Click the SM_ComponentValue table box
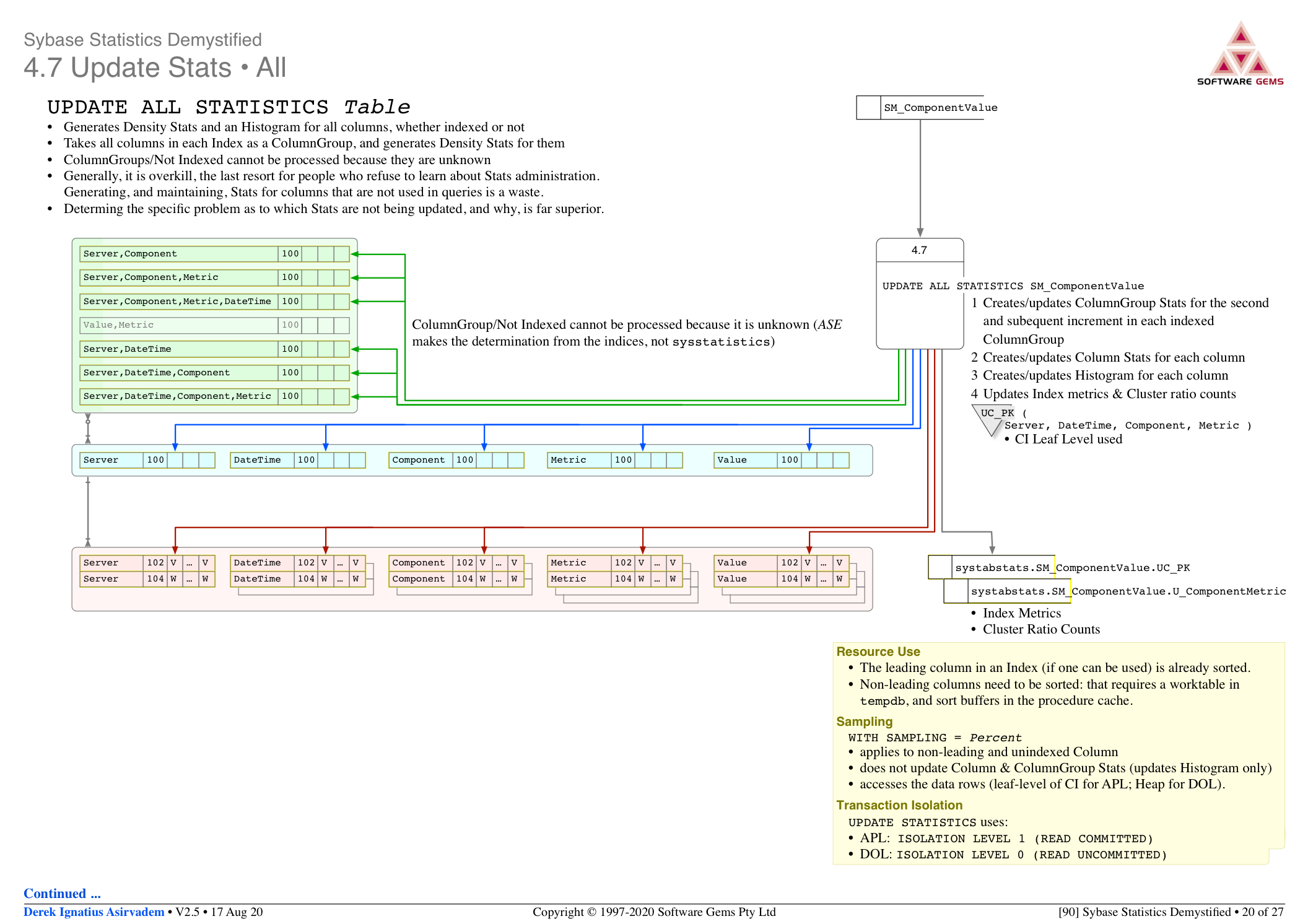Screen dimensions: 1308x924 [x=926, y=108]
